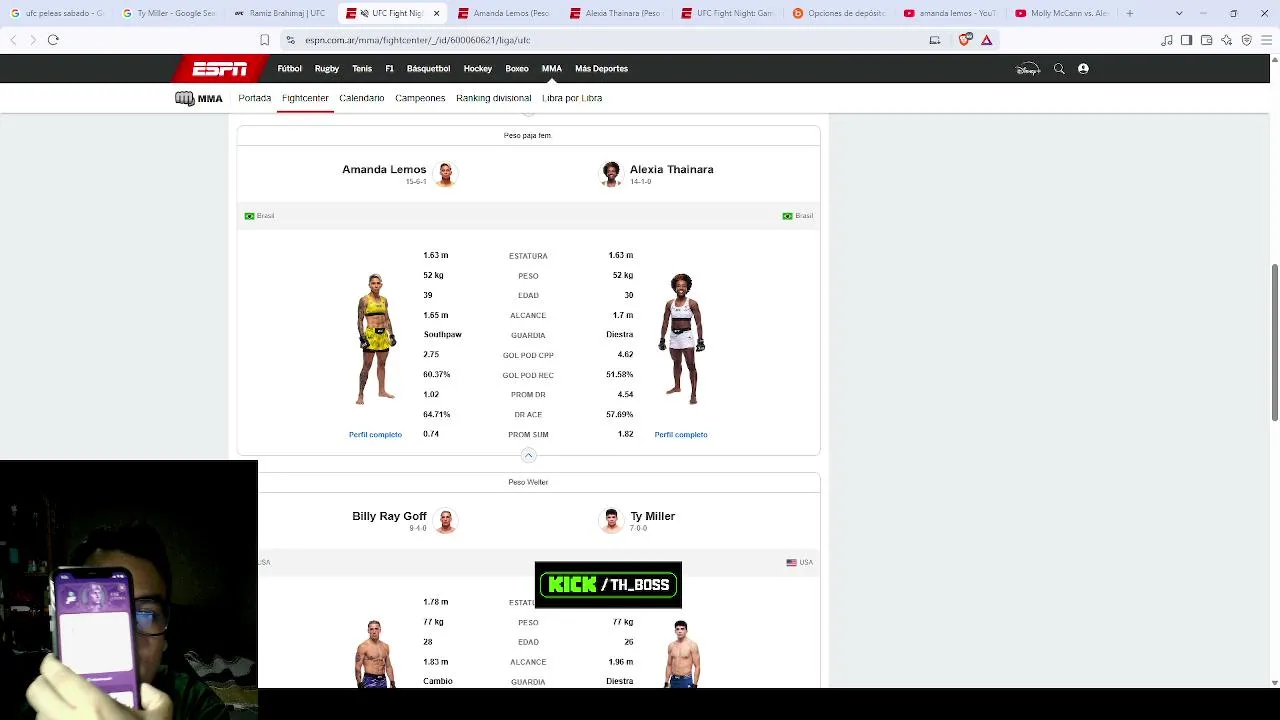
Task: Open the Campeones page
Action: click(x=420, y=98)
